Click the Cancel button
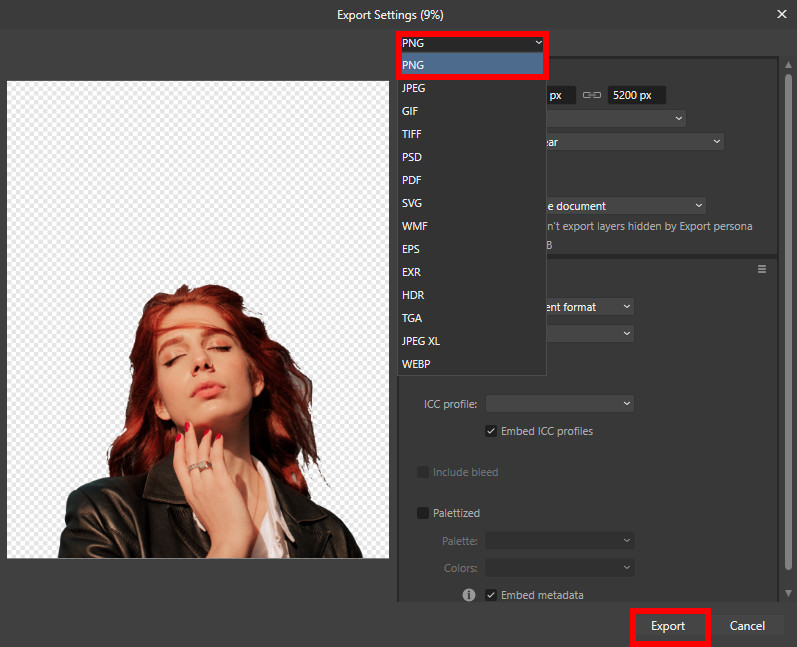This screenshot has height=647, width=797. coord(747,626)
